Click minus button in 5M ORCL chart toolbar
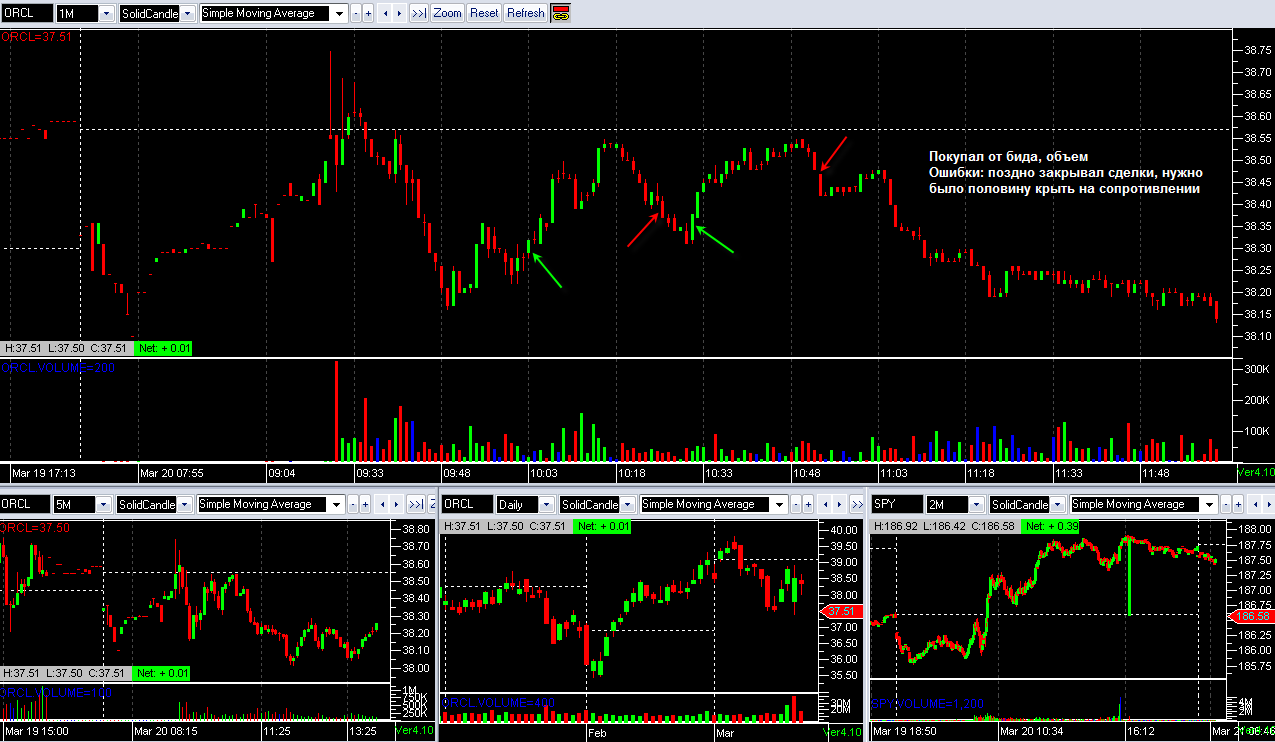The width and height of the screenshot is (1275, 742). pos(352,504)
